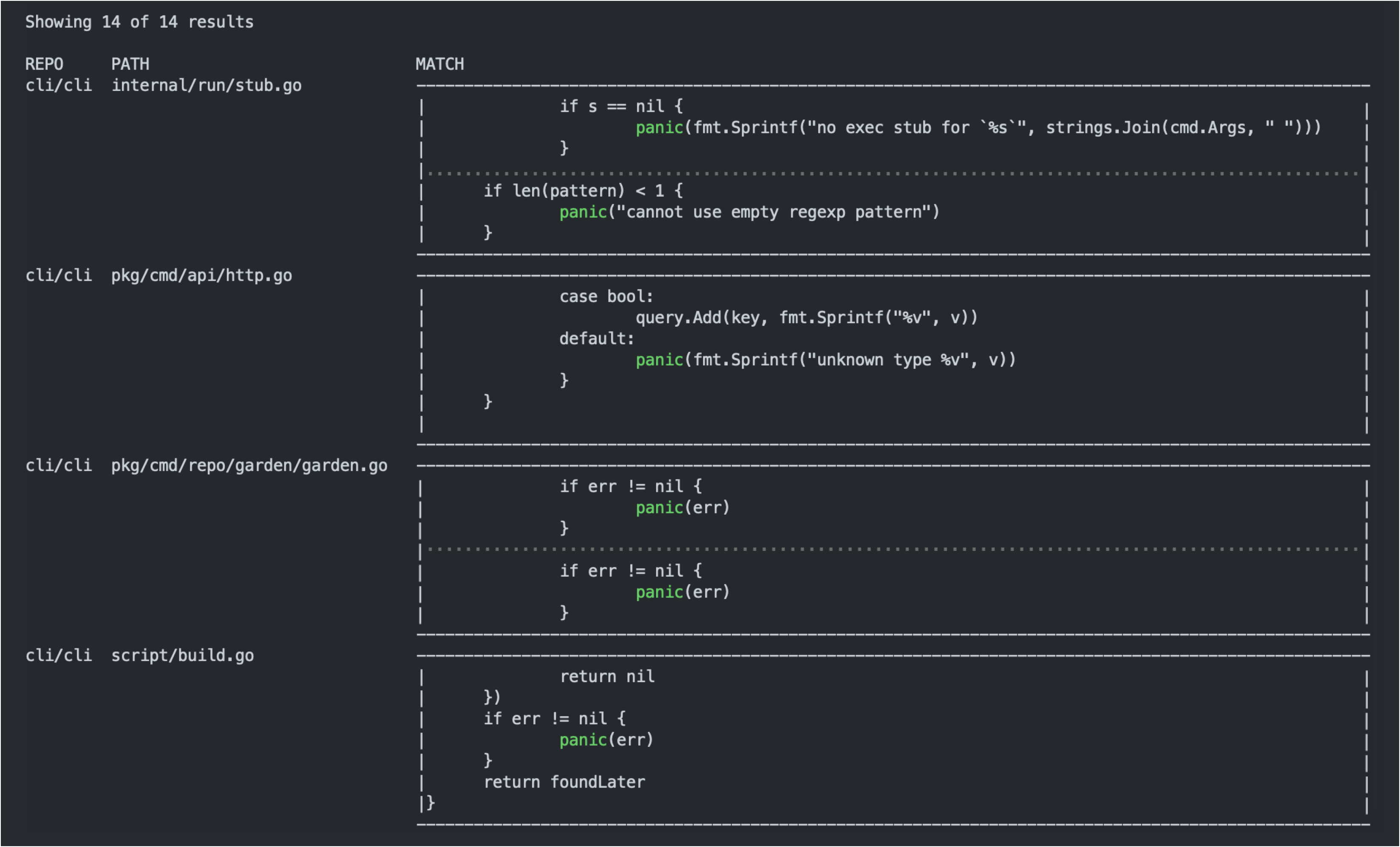
Task: Click the query.Add code line in http.go
Action: click(x=807, y=317)
